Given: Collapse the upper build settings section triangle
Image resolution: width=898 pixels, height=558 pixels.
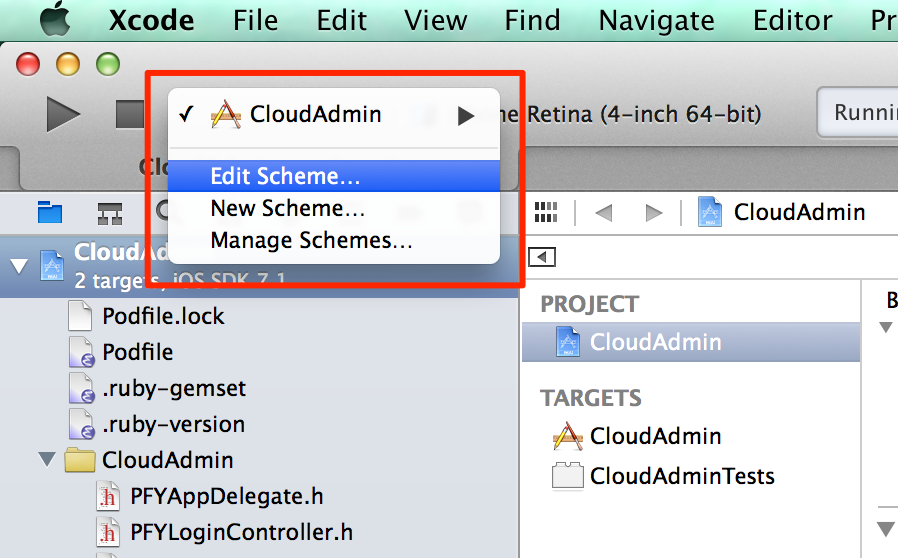Looking at the screenshot, I should tap(886, 327).
